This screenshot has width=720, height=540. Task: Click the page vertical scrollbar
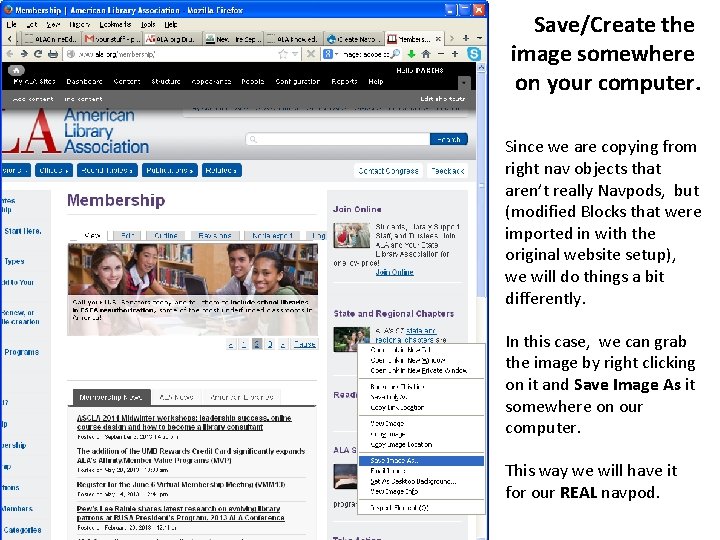click(481, 183)
